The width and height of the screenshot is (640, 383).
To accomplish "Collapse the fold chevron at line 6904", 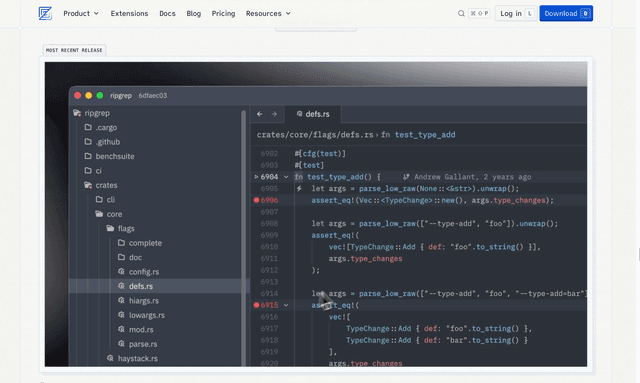I will pos(286,177).
